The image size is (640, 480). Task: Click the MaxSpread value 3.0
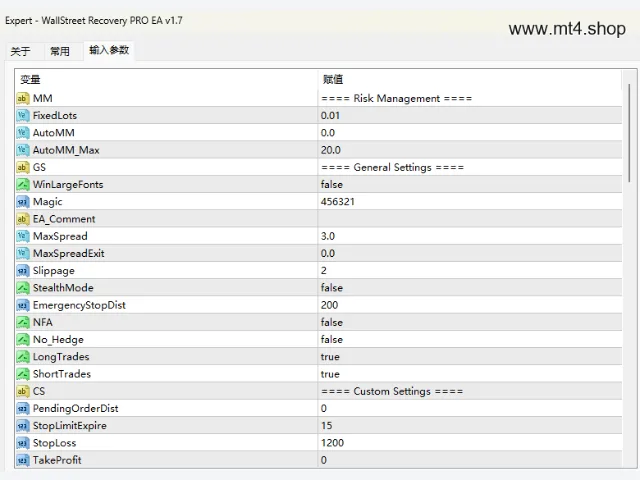[328, 236]
